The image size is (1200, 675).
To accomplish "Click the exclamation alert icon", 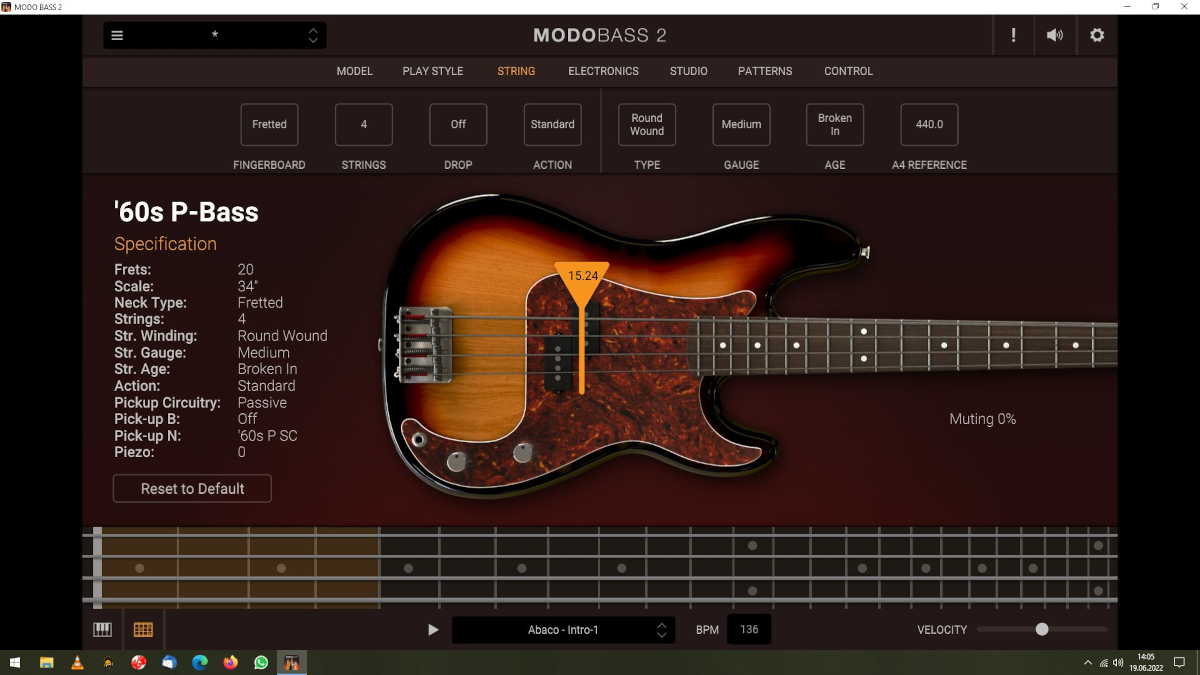I will (x=1013, y=36).
